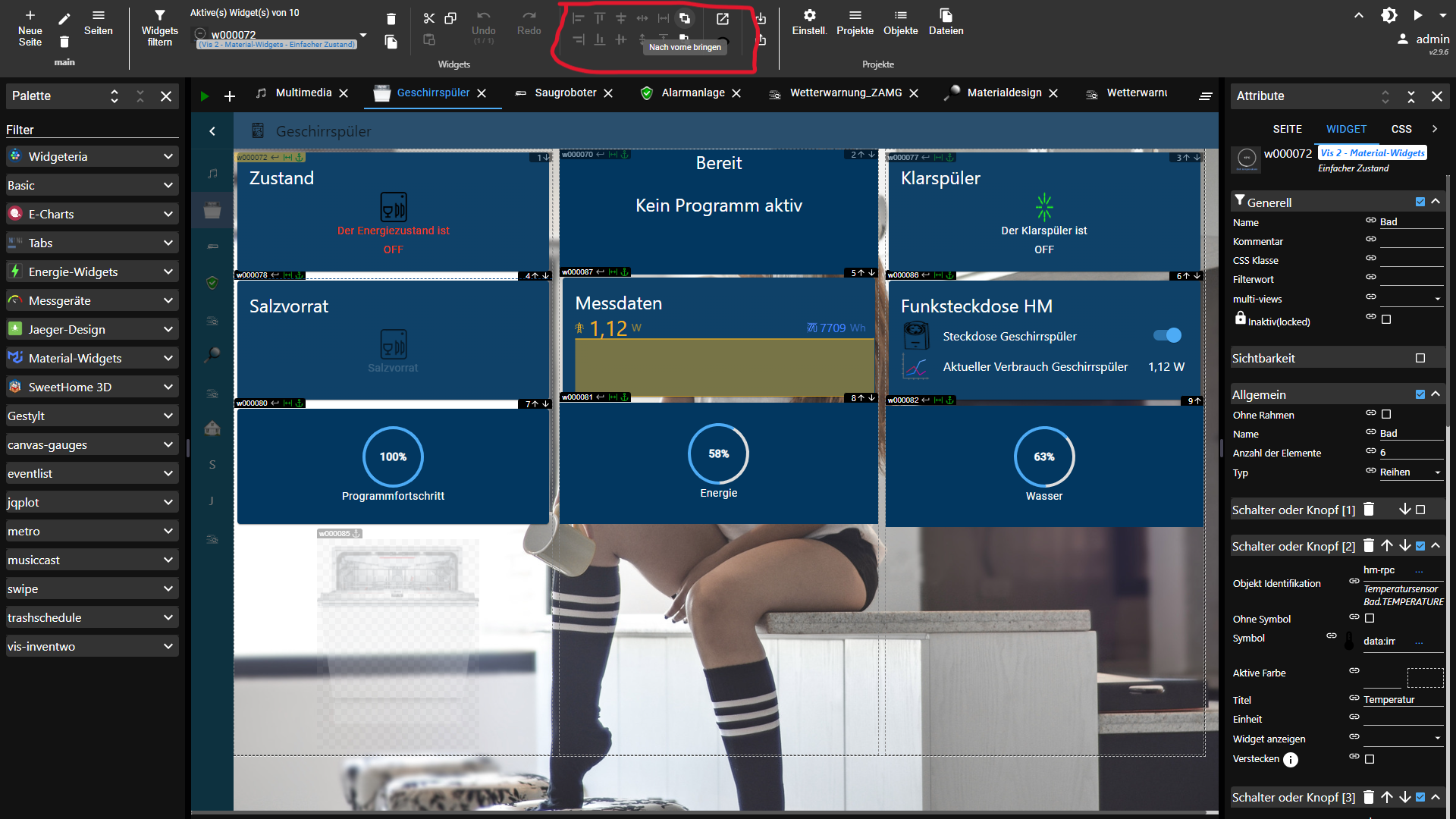
Task: Delete Schalter oder Knopf [1] with its trash icon
Action: pyautogui.click(x=1369, y=510)
